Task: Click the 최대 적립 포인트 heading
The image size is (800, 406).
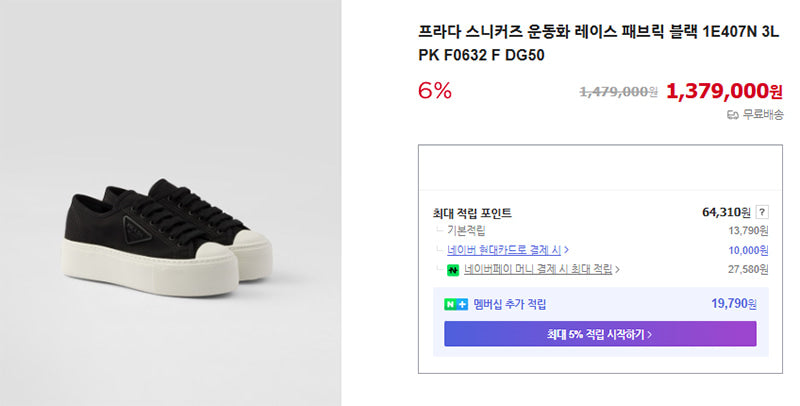Action: [472, 213]
